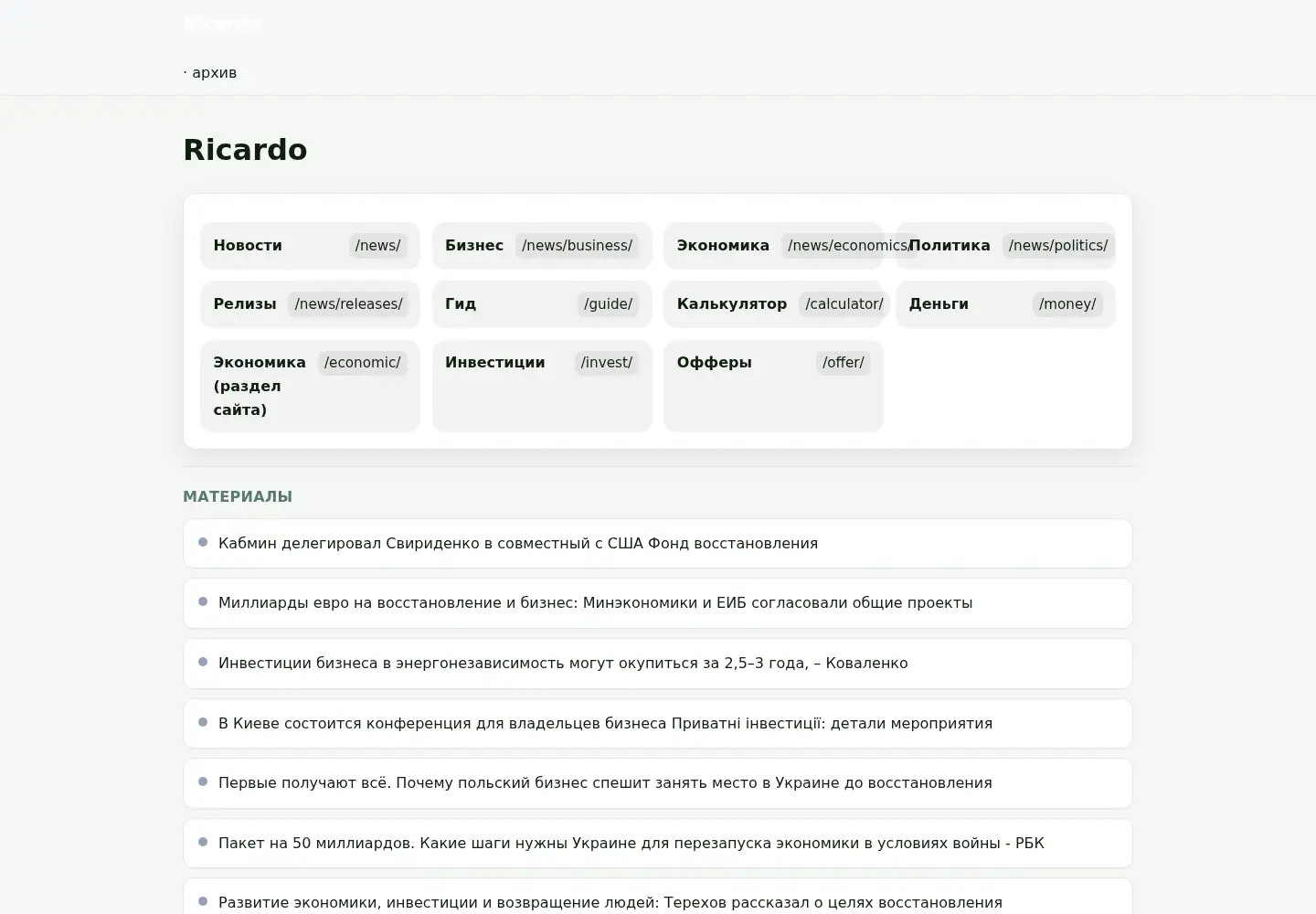Click the МАТЕРИАЛЫ section label
1316x914 pixels.
tap(238, 497)
